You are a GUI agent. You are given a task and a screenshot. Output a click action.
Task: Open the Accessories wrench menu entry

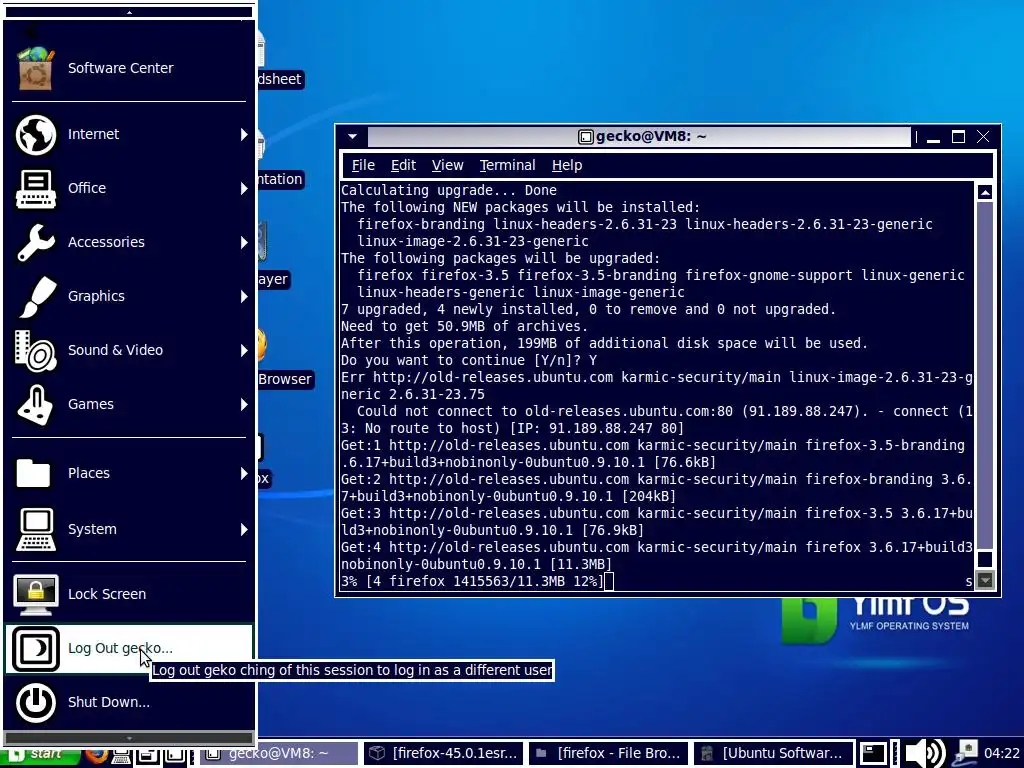tap(129, 242)
